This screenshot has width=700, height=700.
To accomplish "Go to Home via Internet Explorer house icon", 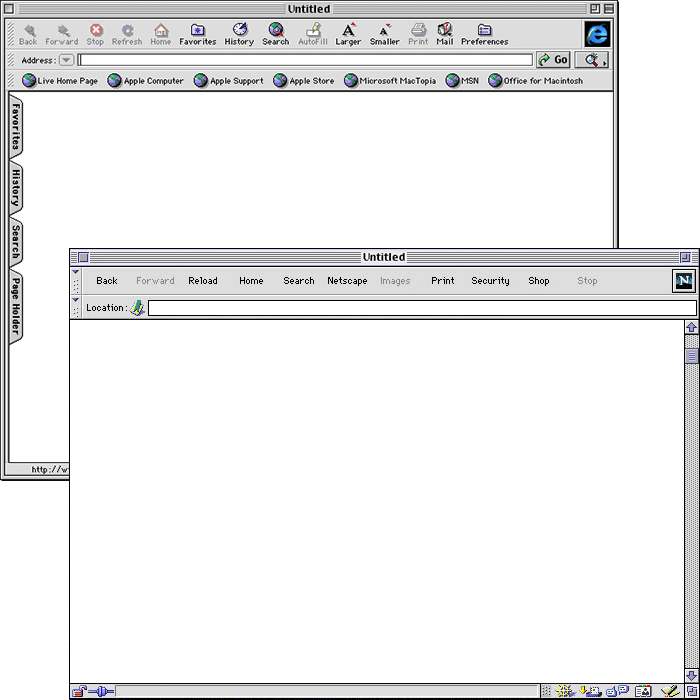I will click(161, 30).
